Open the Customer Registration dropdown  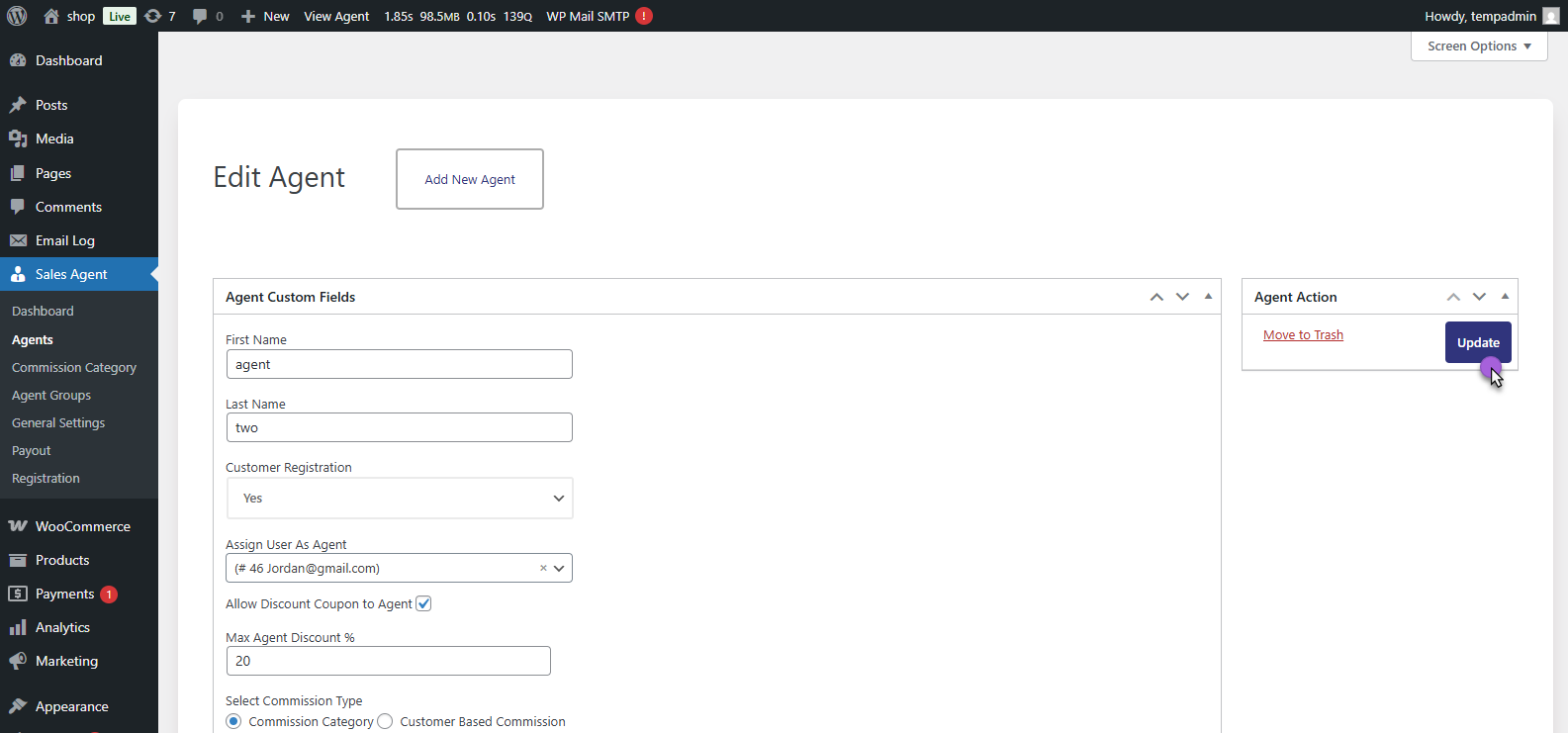coord(400,499)
